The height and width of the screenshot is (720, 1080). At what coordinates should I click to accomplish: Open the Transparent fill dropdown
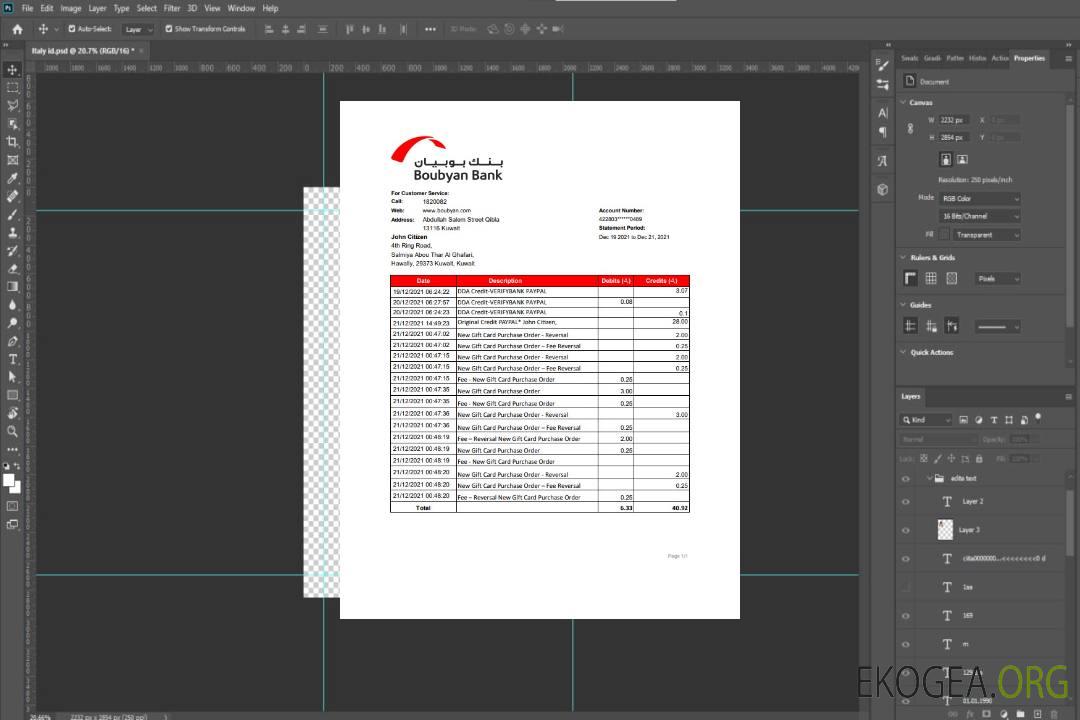[986, 235]
